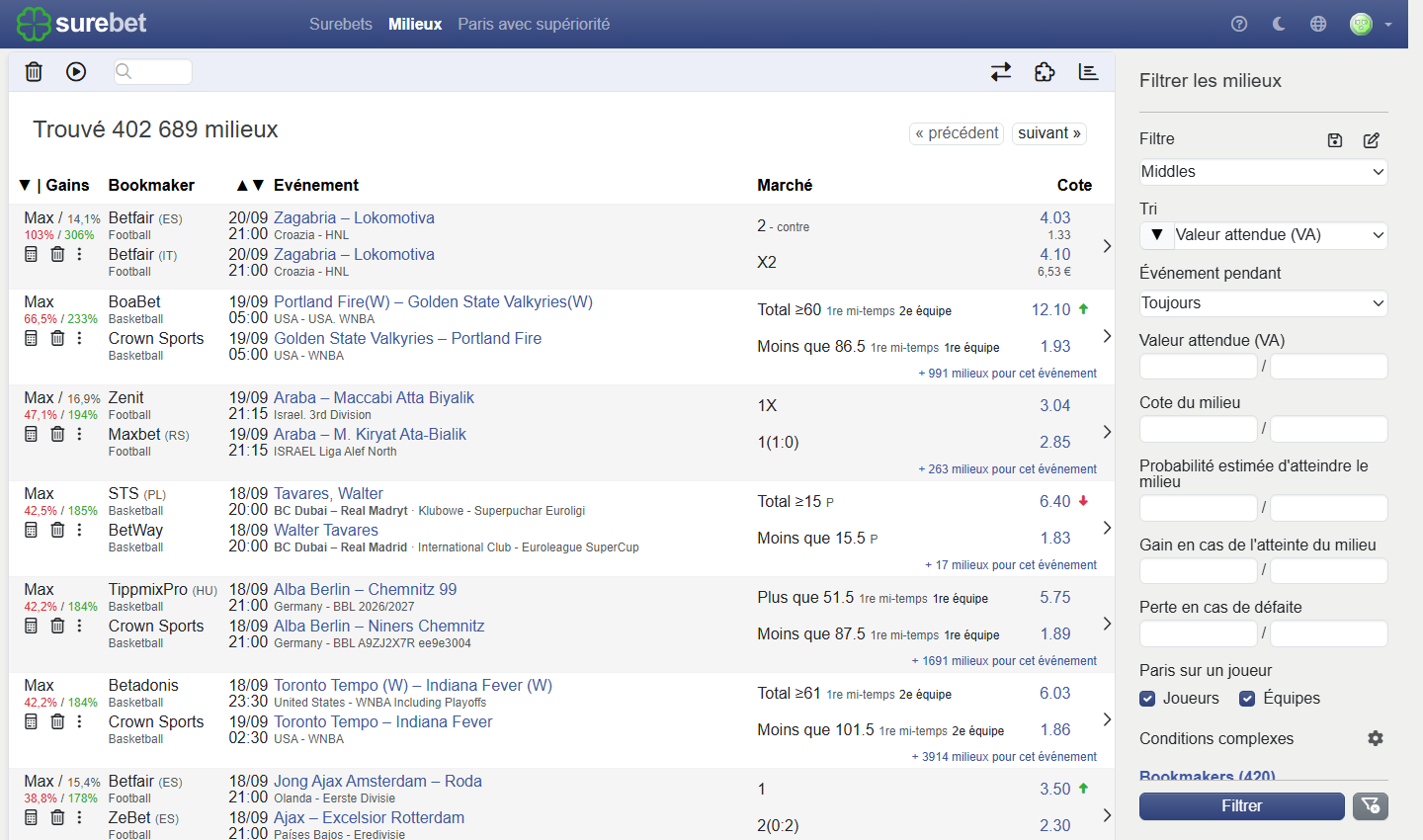Expand the Tavares, Walter row chevron
The image size is (1423, 840).
pyautogui.click(x=1107, y=528)
